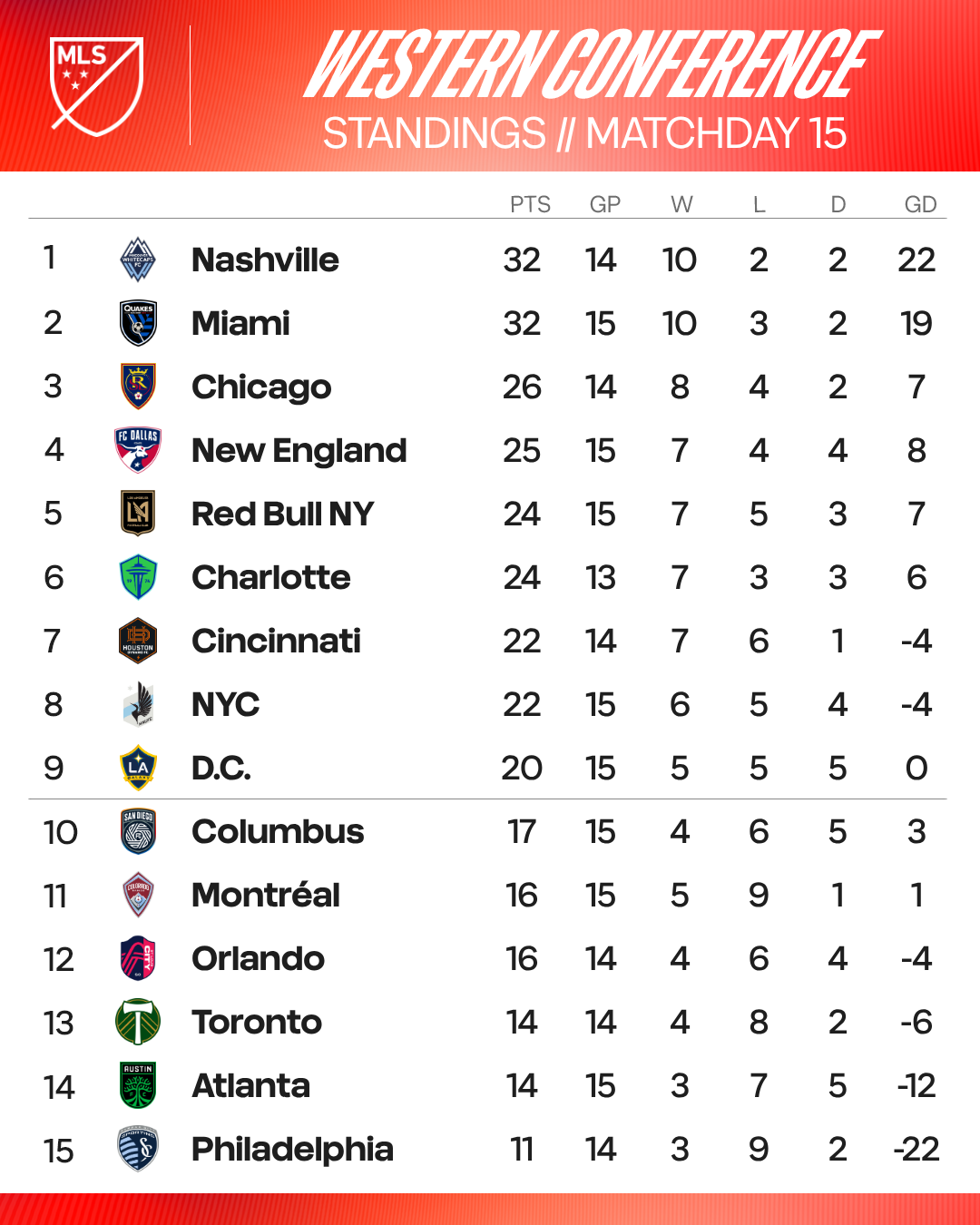Screen dimensions: 980x1225
Task: Click the Montréal team name
Action: click(266, 895)
